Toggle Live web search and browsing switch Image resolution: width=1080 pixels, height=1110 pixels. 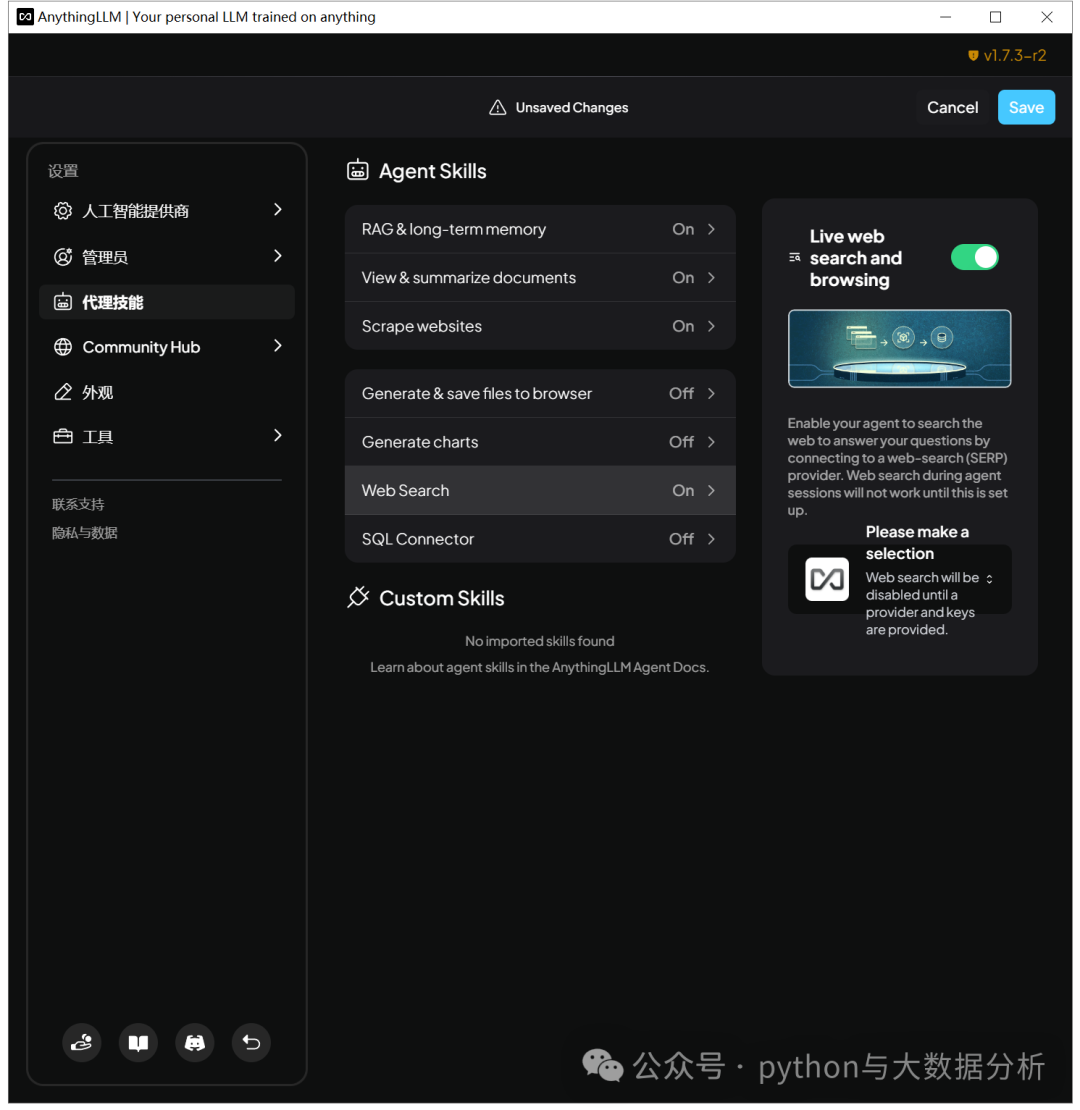point(975,258)
